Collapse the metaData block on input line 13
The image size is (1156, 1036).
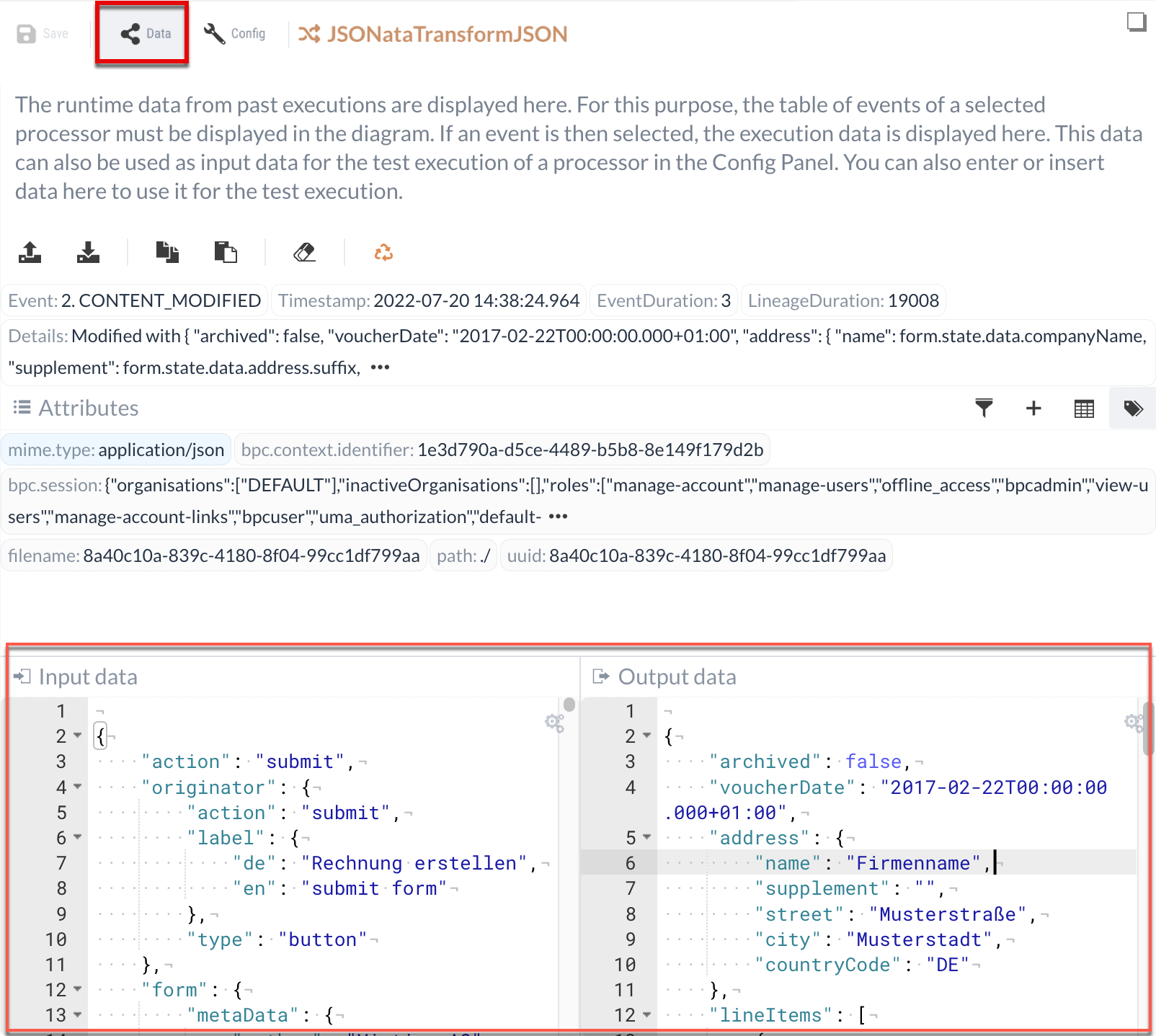tap(77, 1015)
